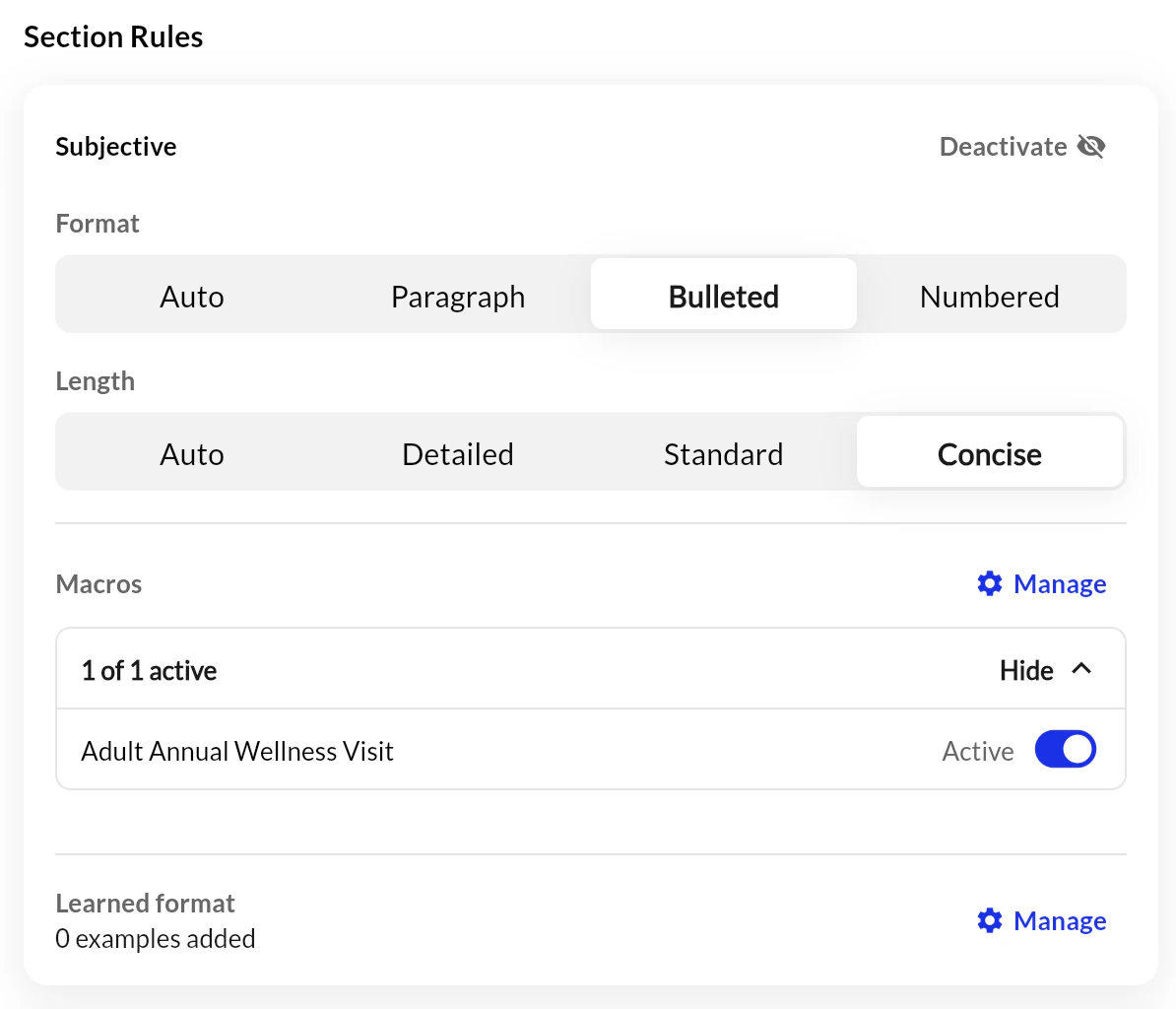Click the gear icon next to Macros Manage
The width and height of the screenshot is (1176, 1009).
(x=989, y=583)
